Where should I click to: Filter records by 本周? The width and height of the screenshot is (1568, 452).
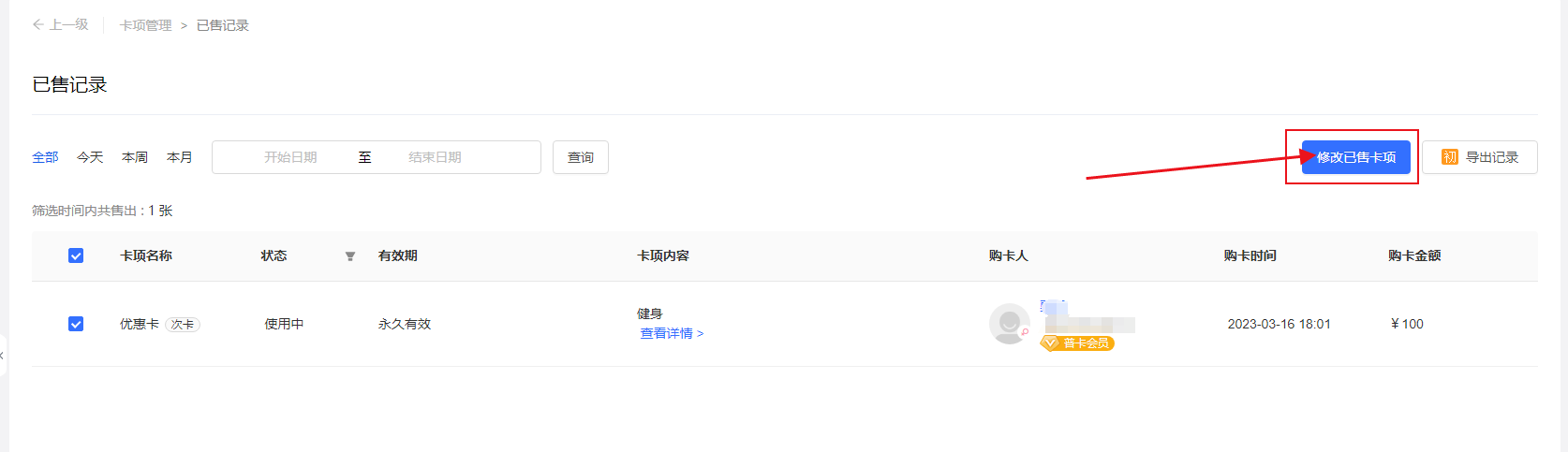135,157
